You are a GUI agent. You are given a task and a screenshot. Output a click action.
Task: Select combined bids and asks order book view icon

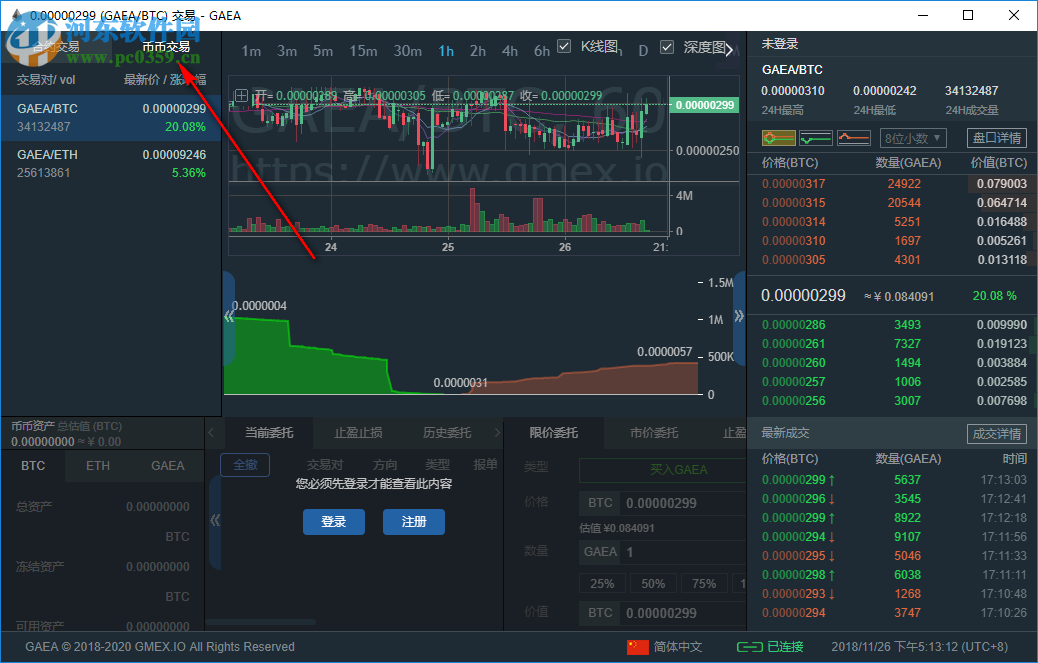[x=778, y=137]
